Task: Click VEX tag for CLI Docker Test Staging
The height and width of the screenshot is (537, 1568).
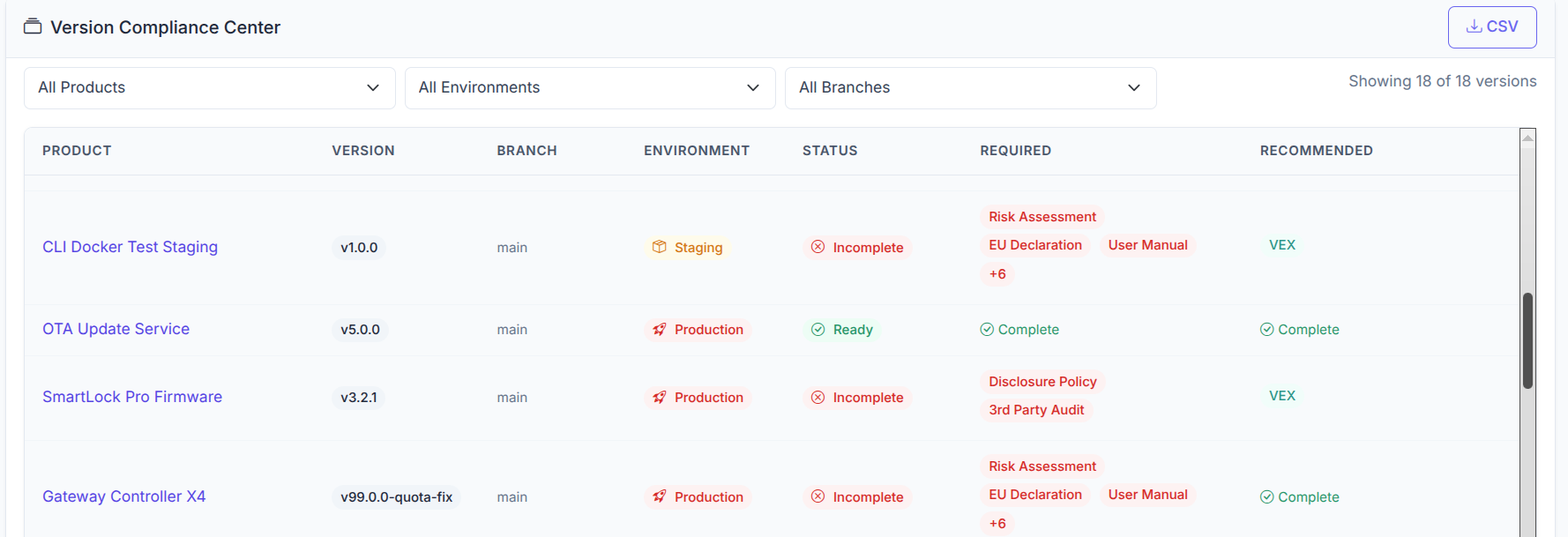Action: 1282,244
